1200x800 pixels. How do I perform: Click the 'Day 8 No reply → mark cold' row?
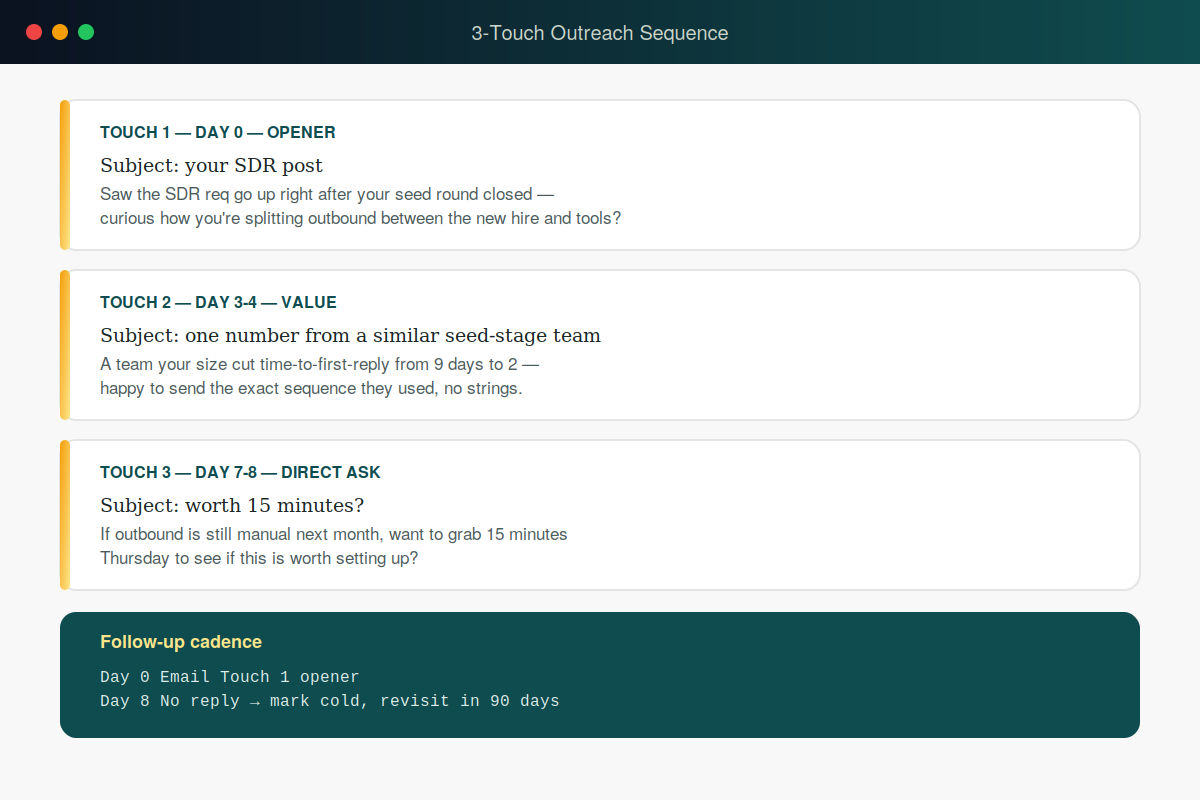[330, 701]
